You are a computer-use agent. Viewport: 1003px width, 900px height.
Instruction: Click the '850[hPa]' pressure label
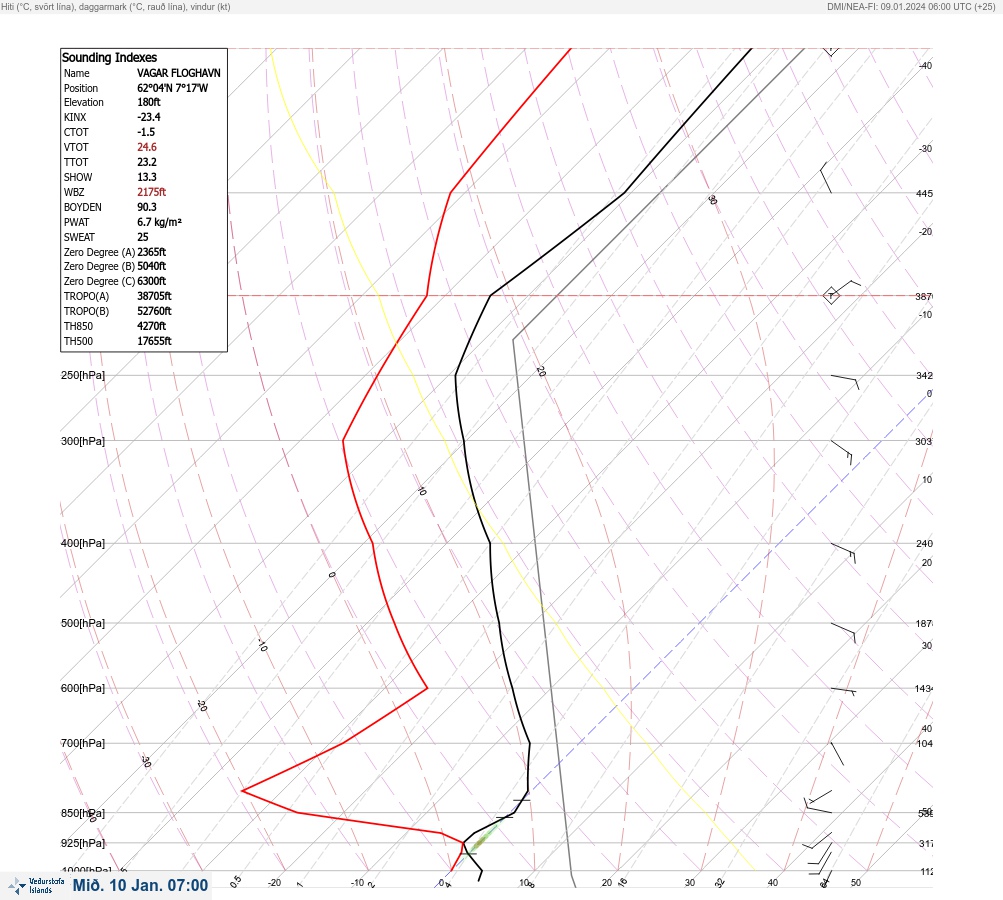tap(83, 813)
